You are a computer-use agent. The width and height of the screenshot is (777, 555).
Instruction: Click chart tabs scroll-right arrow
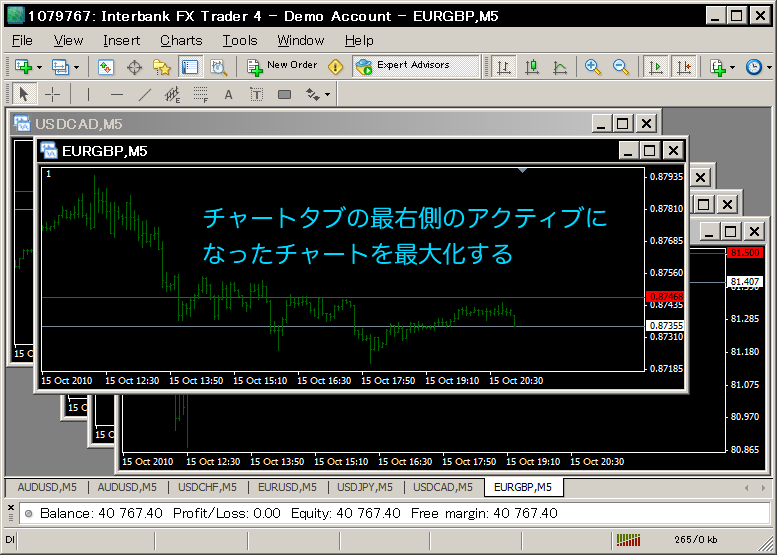click(763, 488)
